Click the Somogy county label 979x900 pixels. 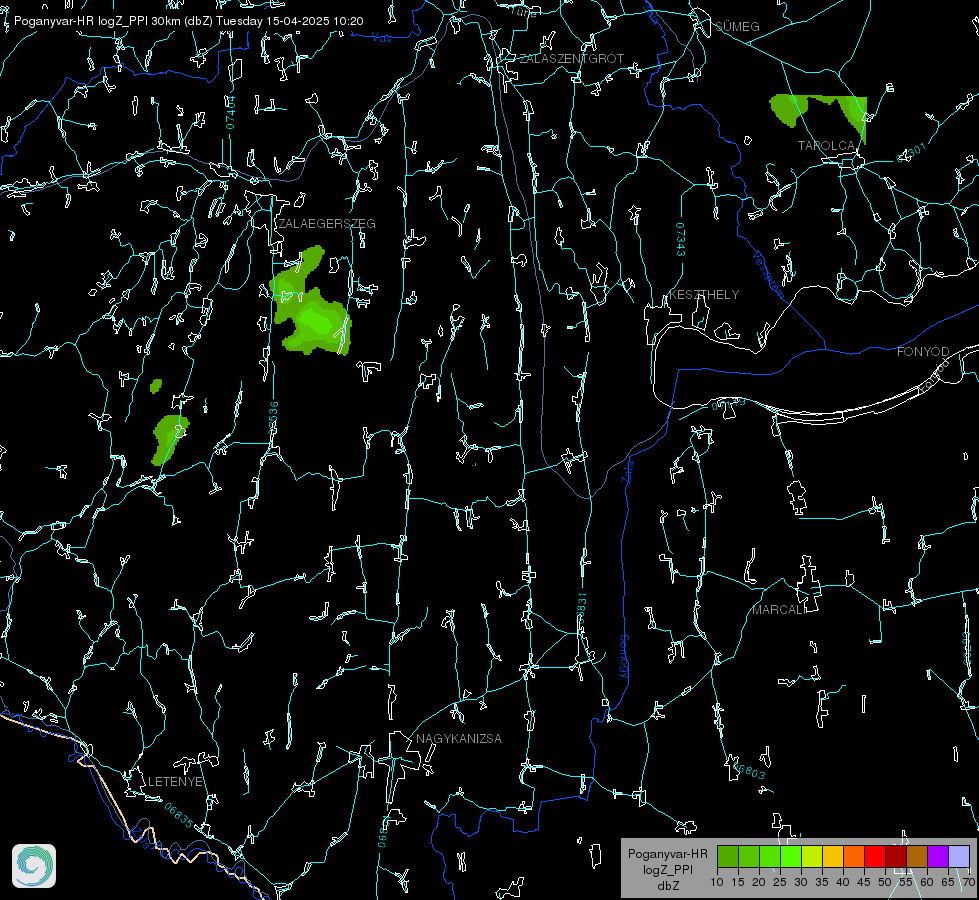coord(623,657)
